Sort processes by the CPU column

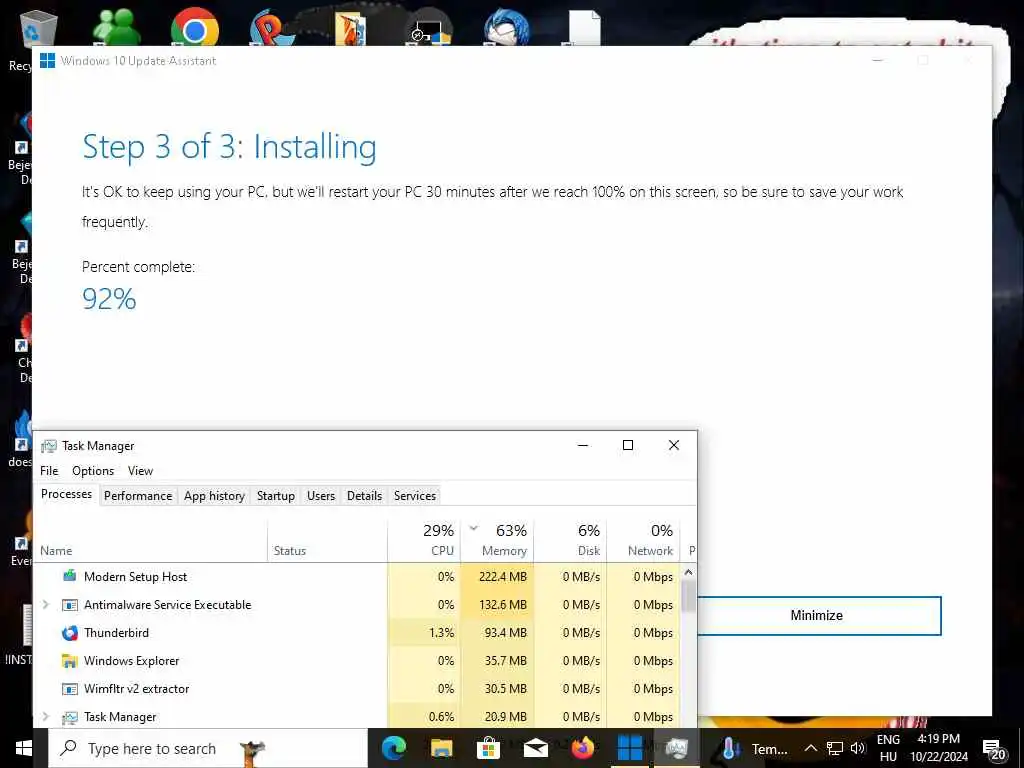424,541
